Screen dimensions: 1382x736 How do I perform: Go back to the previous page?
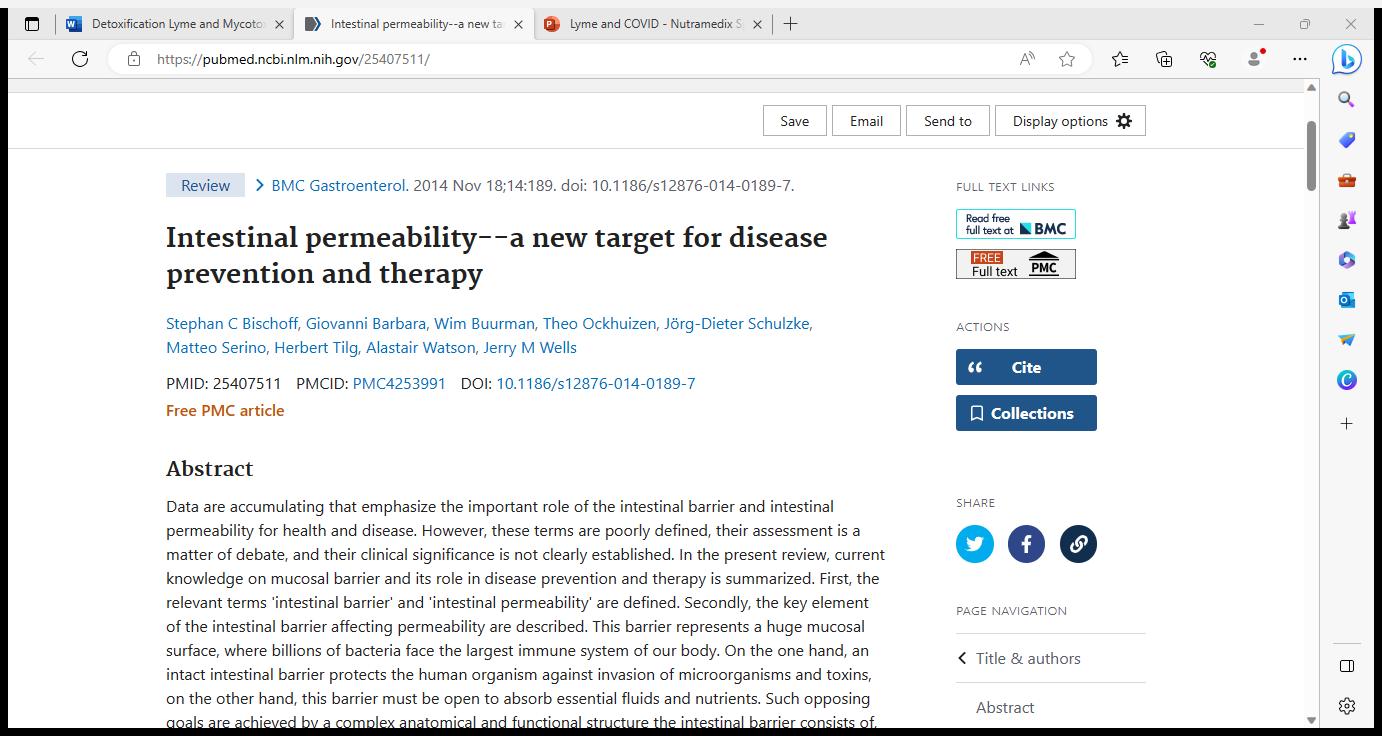coord(36,59)
